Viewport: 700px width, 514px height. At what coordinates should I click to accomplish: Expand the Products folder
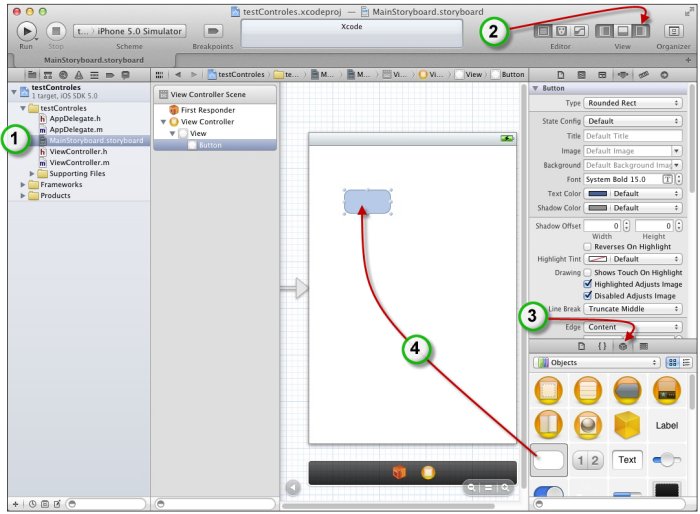(23, 195)
